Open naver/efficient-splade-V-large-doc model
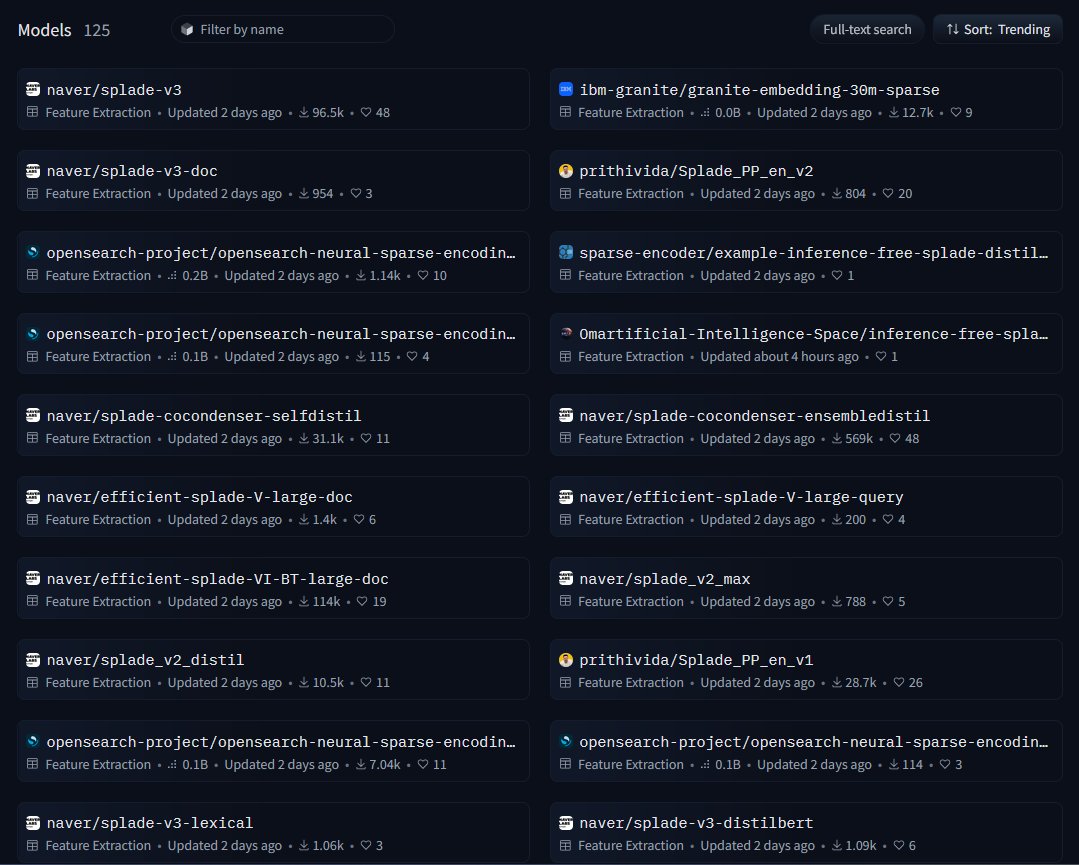Viewport: 1079px width, 865px height. pos(273,506)
